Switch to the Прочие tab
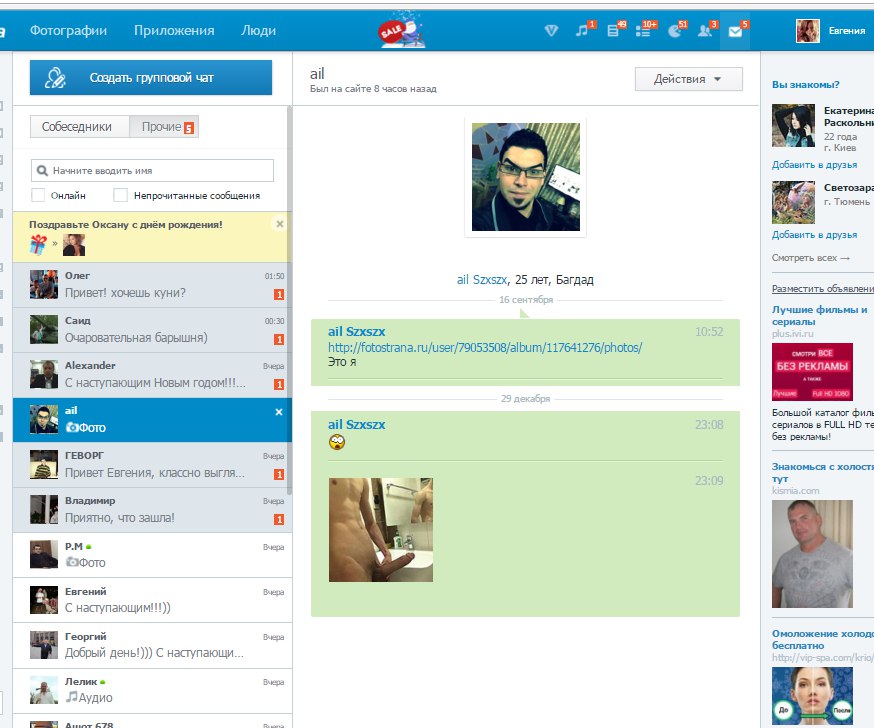Image resolution: width=874 pixels, height=728 pixels. coord(165,127)
